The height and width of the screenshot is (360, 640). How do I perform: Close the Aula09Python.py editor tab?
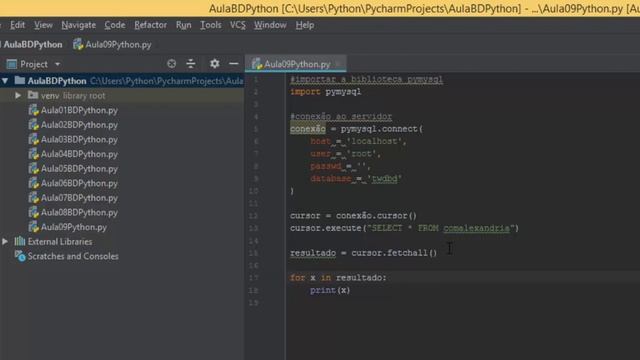[338, 64]
